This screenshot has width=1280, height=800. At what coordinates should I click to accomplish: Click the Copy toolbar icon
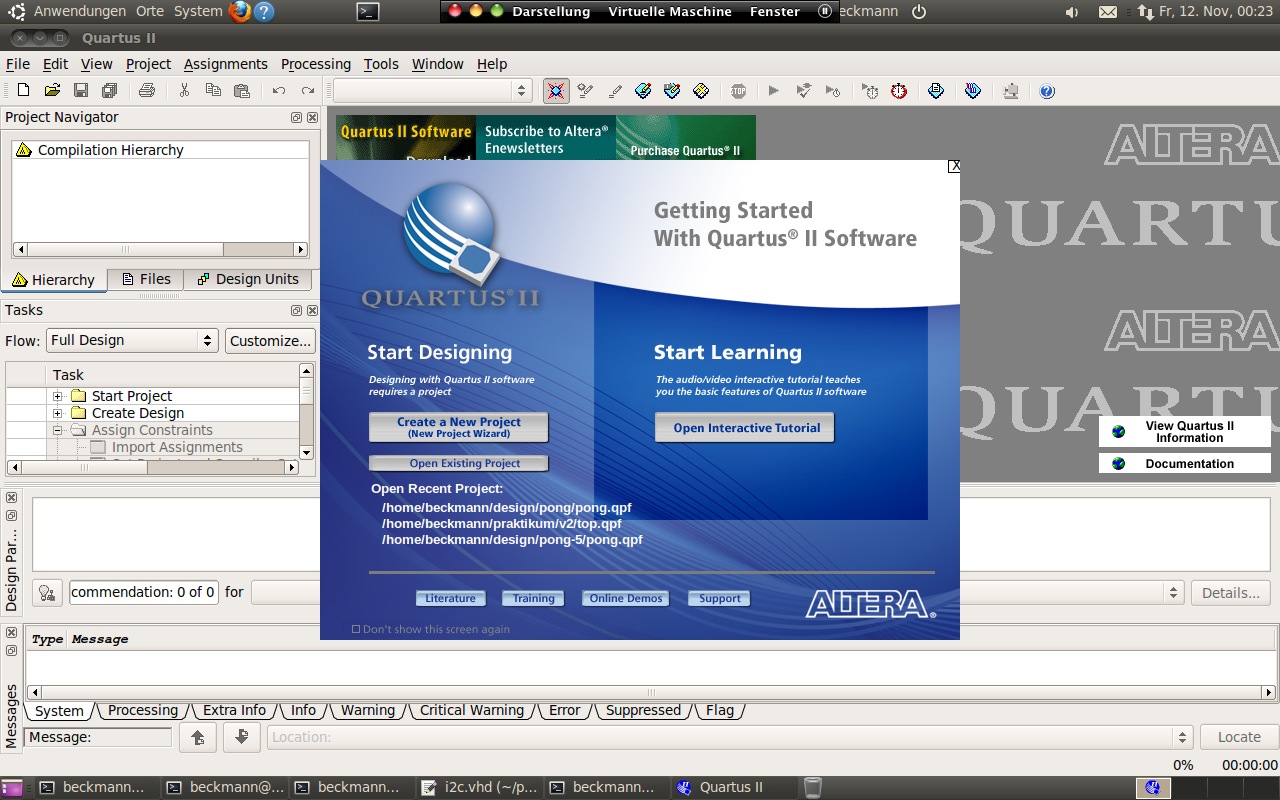coord(213,91)
